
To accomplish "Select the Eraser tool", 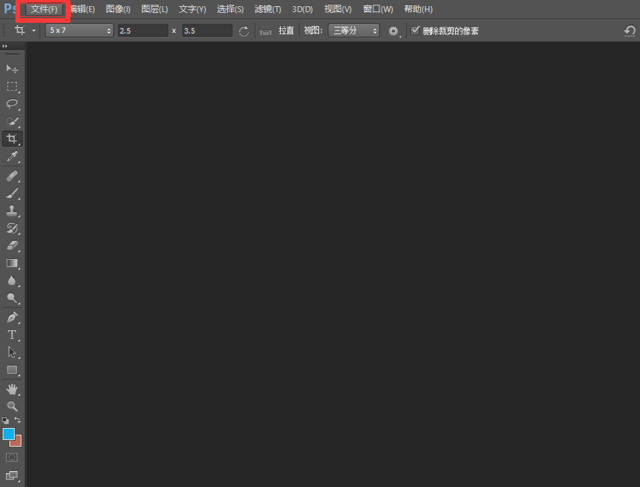I will [x=12, y=245].
